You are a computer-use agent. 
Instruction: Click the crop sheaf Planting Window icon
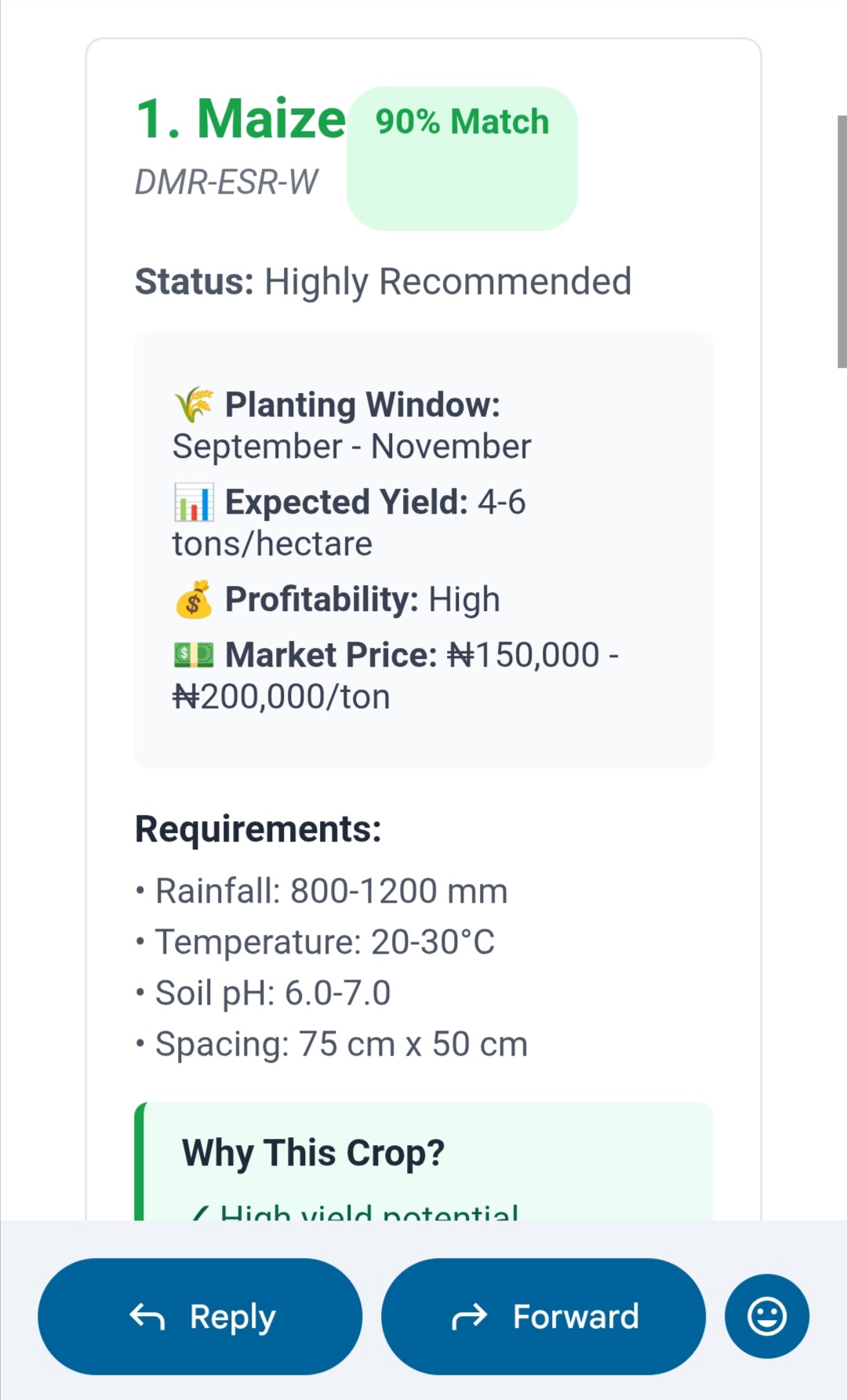pyautogui.click(x=193, y=405)
